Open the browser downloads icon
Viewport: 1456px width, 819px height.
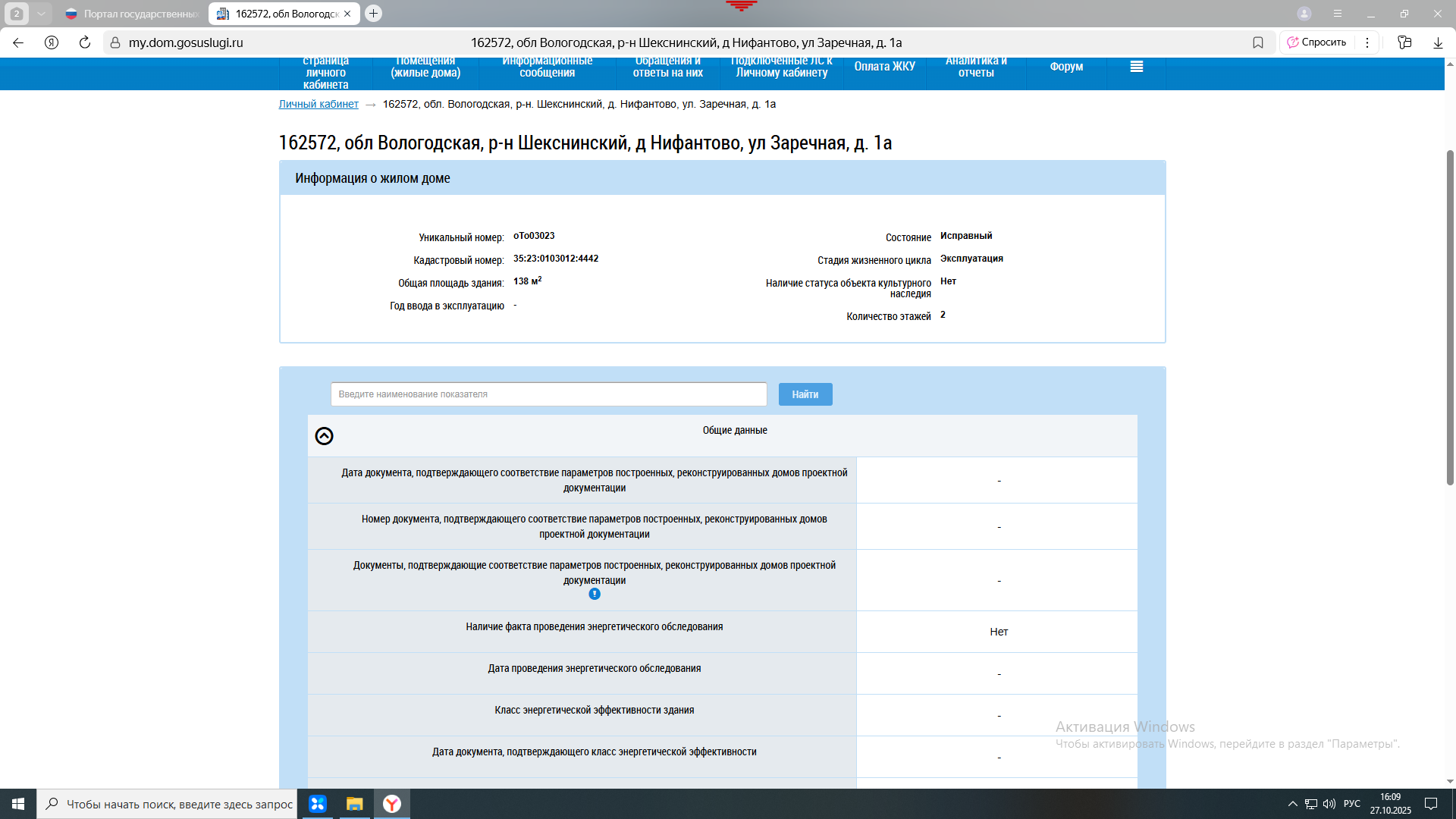[1438, 42]
